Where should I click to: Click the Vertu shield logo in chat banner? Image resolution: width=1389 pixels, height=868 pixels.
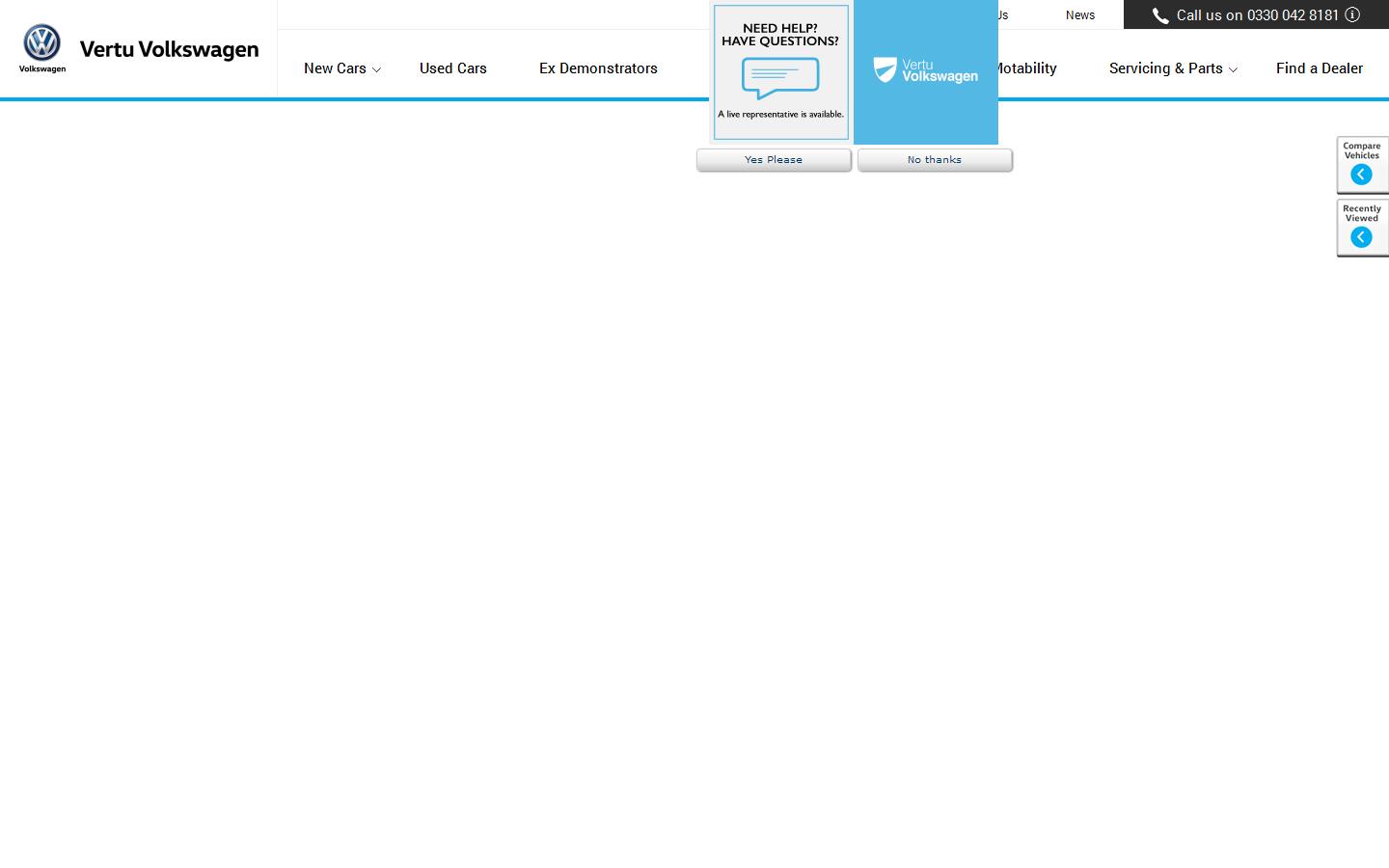pos(885,69)
